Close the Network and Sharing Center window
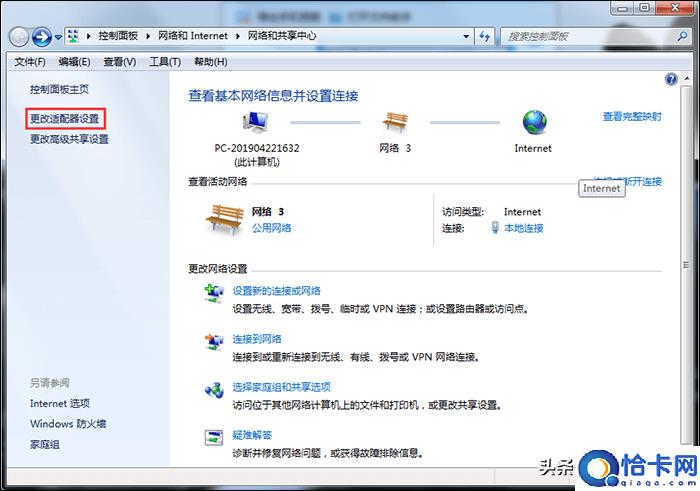 [x=675, y=8]
